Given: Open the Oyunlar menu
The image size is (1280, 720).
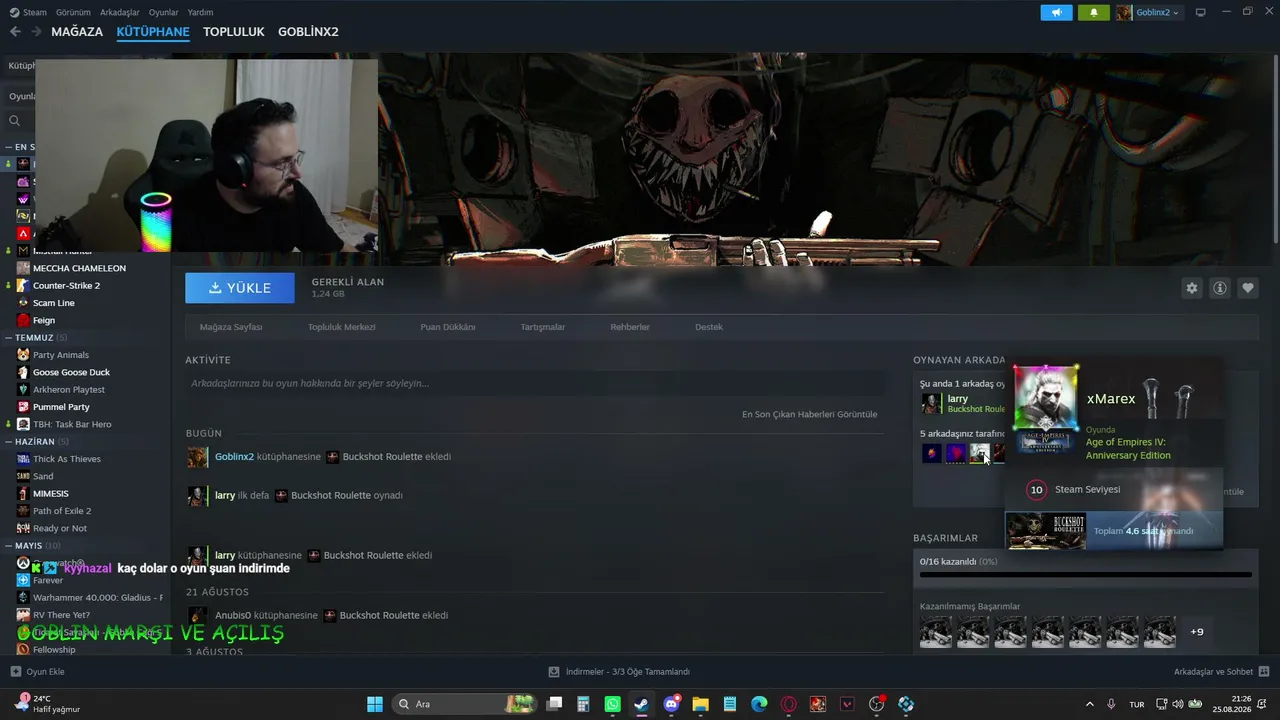Looking at the screenshot, I should pos(164,12).
